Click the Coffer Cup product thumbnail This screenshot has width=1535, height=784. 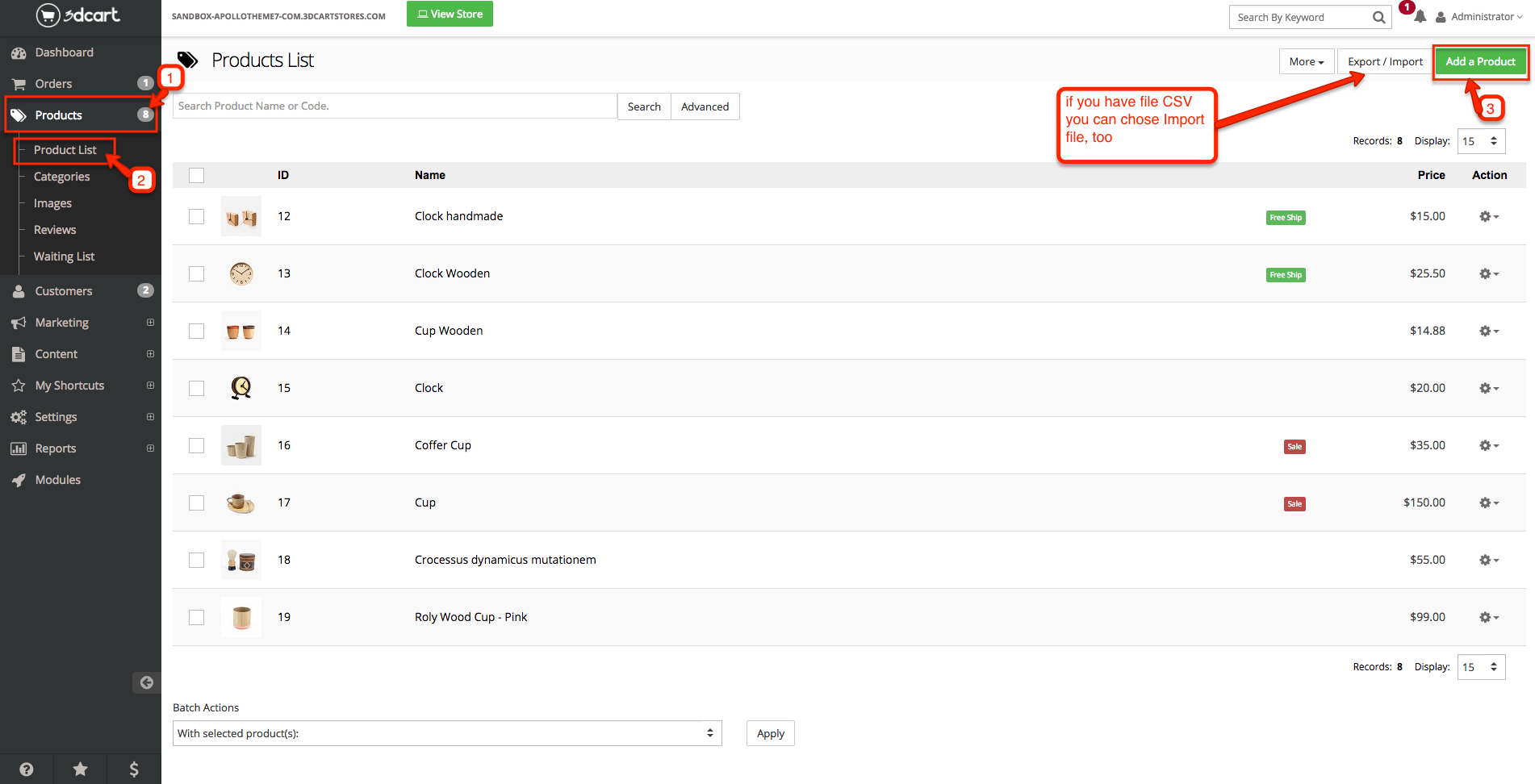(241, 445)
